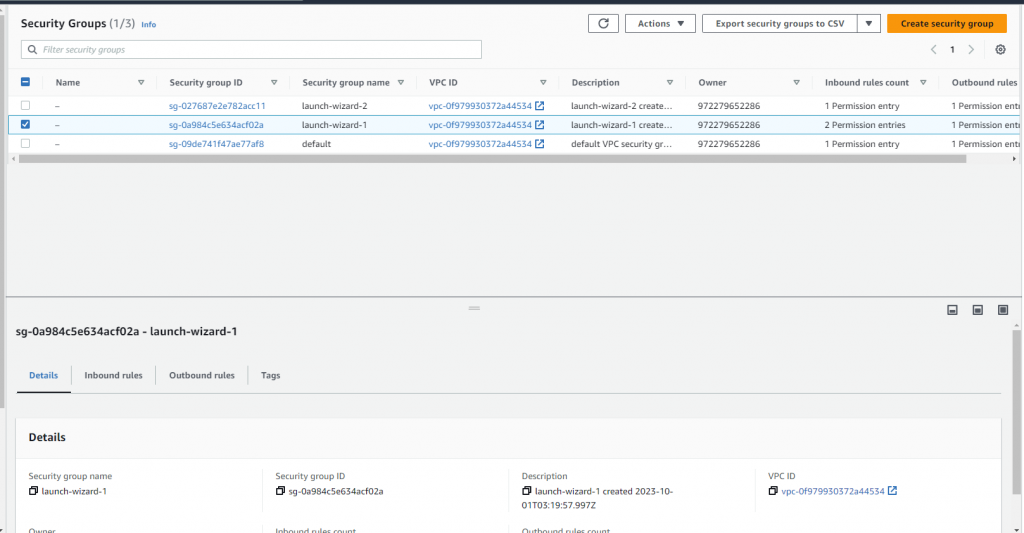Click the 'default VPC security gr…' description

tap(621, 144)
